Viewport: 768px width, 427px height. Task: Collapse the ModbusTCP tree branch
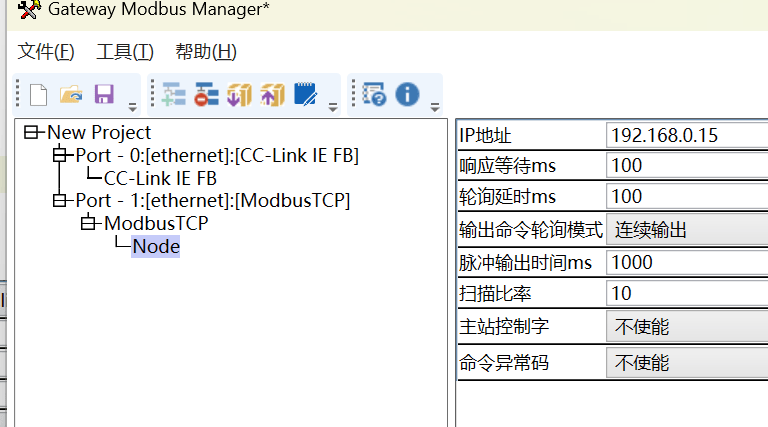88,223
